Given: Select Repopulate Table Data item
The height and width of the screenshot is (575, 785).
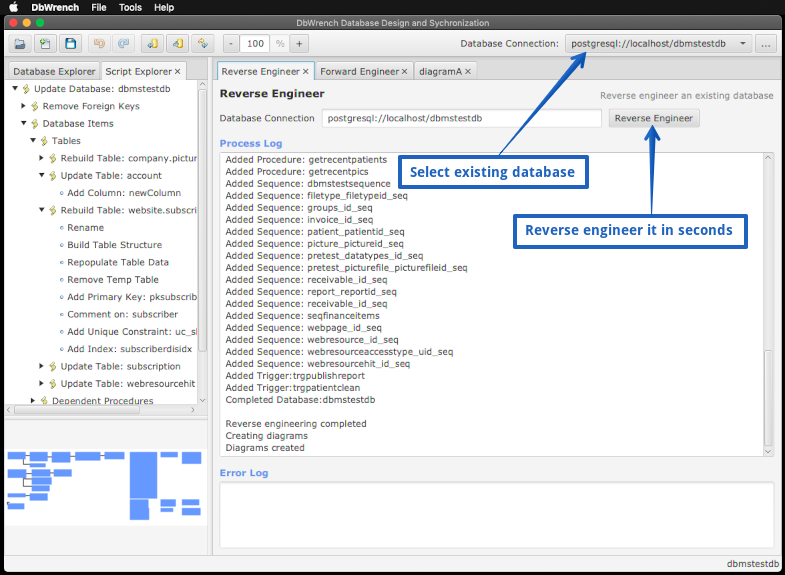Looking at the screenshot, I should 118,262.
